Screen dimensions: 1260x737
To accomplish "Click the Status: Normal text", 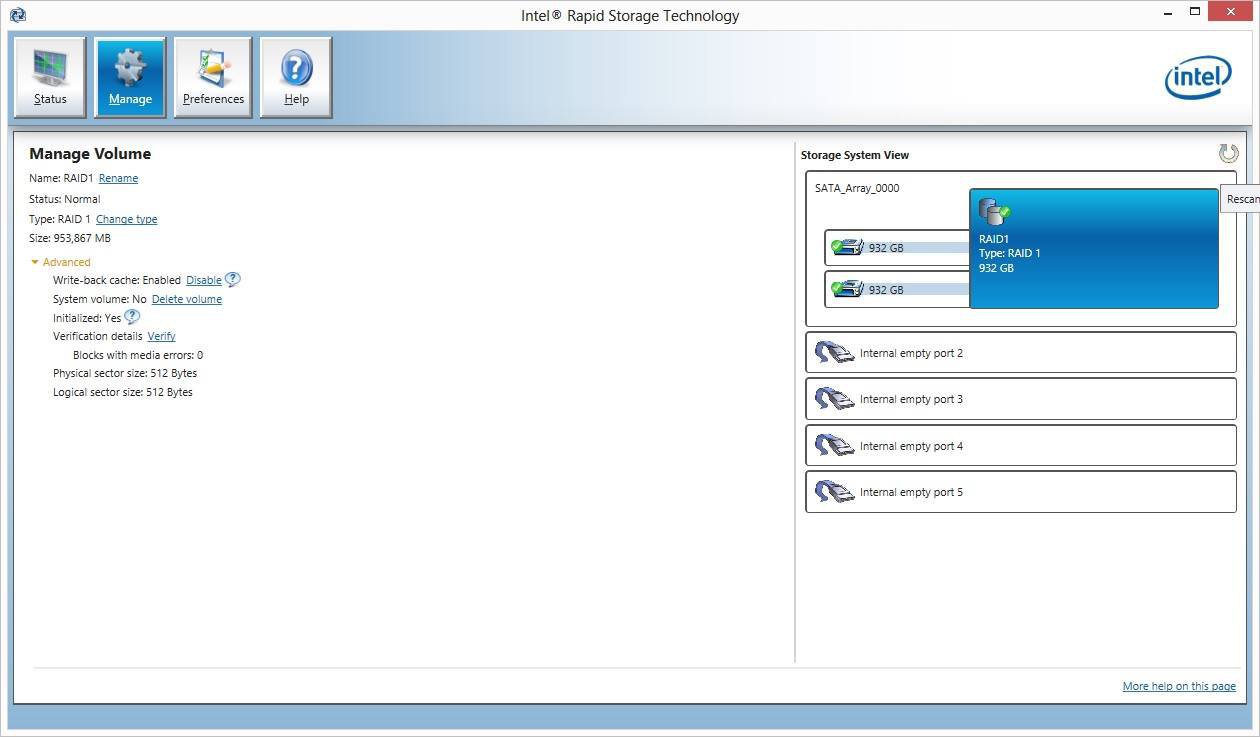I will pos(64,199).
